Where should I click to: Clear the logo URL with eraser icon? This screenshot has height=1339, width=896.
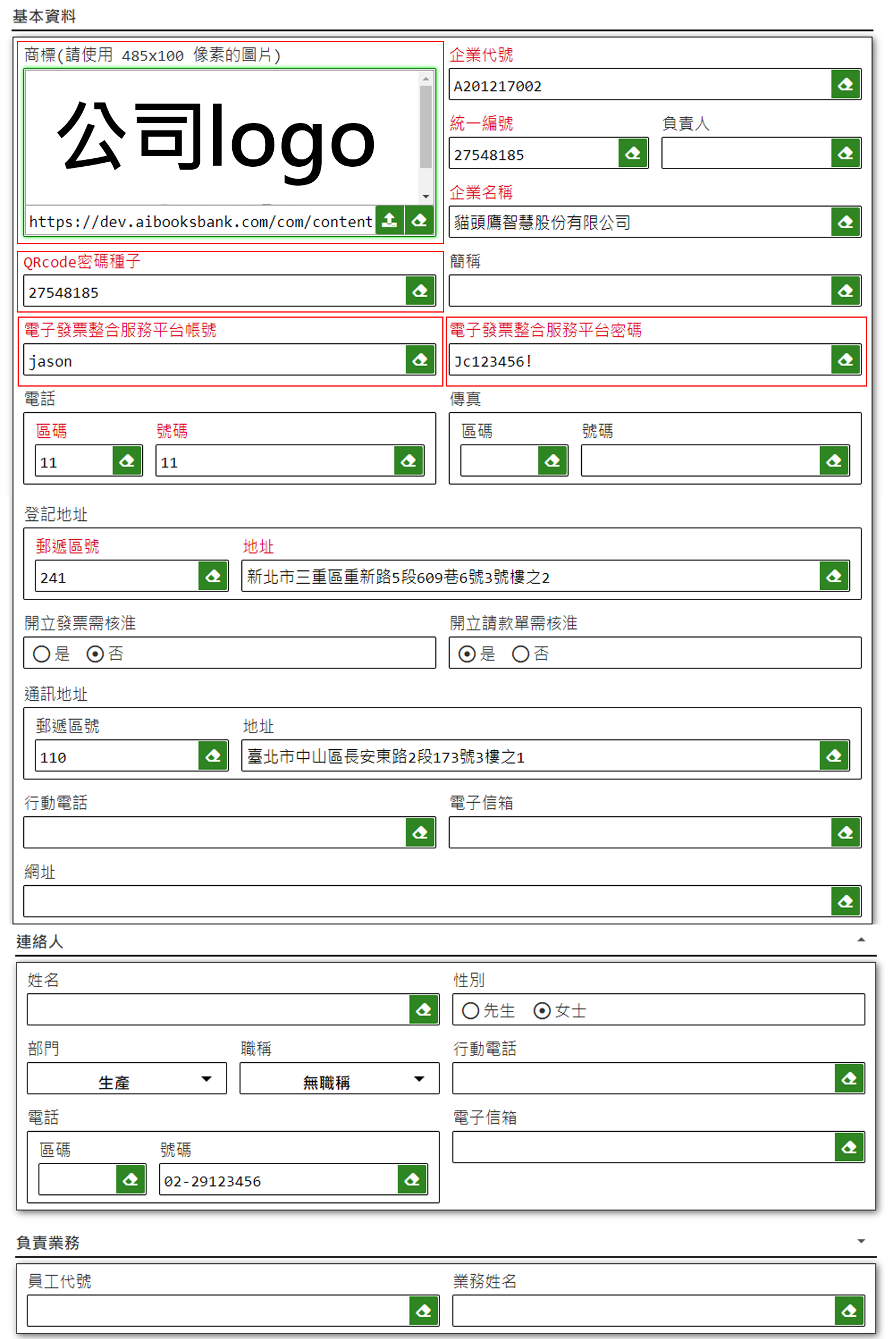pos(420,220)
